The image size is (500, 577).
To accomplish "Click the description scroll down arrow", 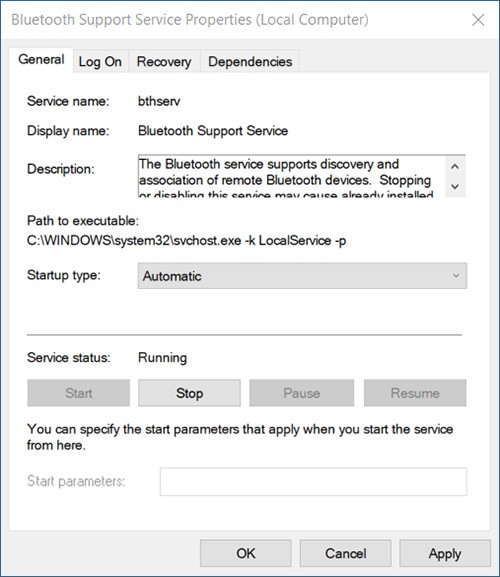I will [455, 187].
